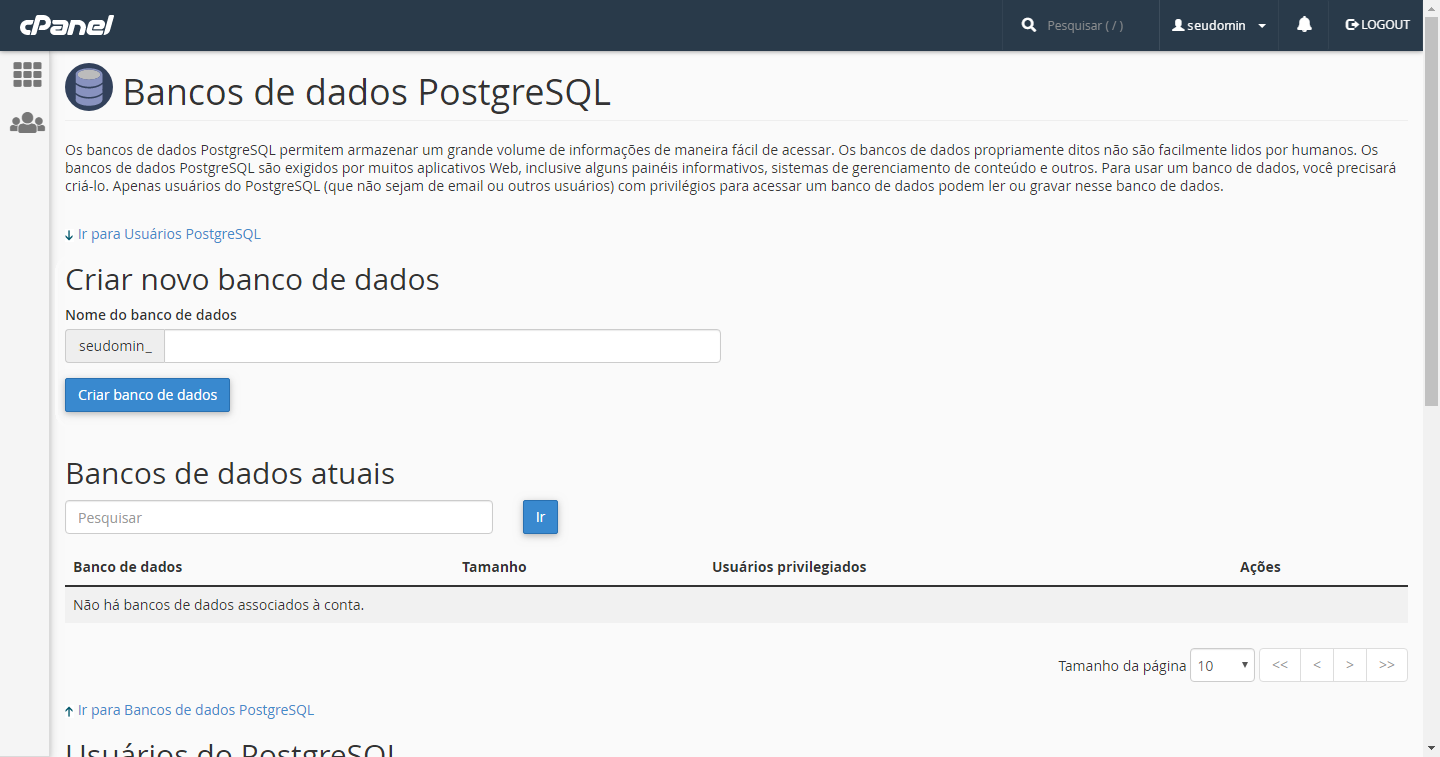
Task: Click the seudomin_ prefix label
Action: [x=115, y=346]
